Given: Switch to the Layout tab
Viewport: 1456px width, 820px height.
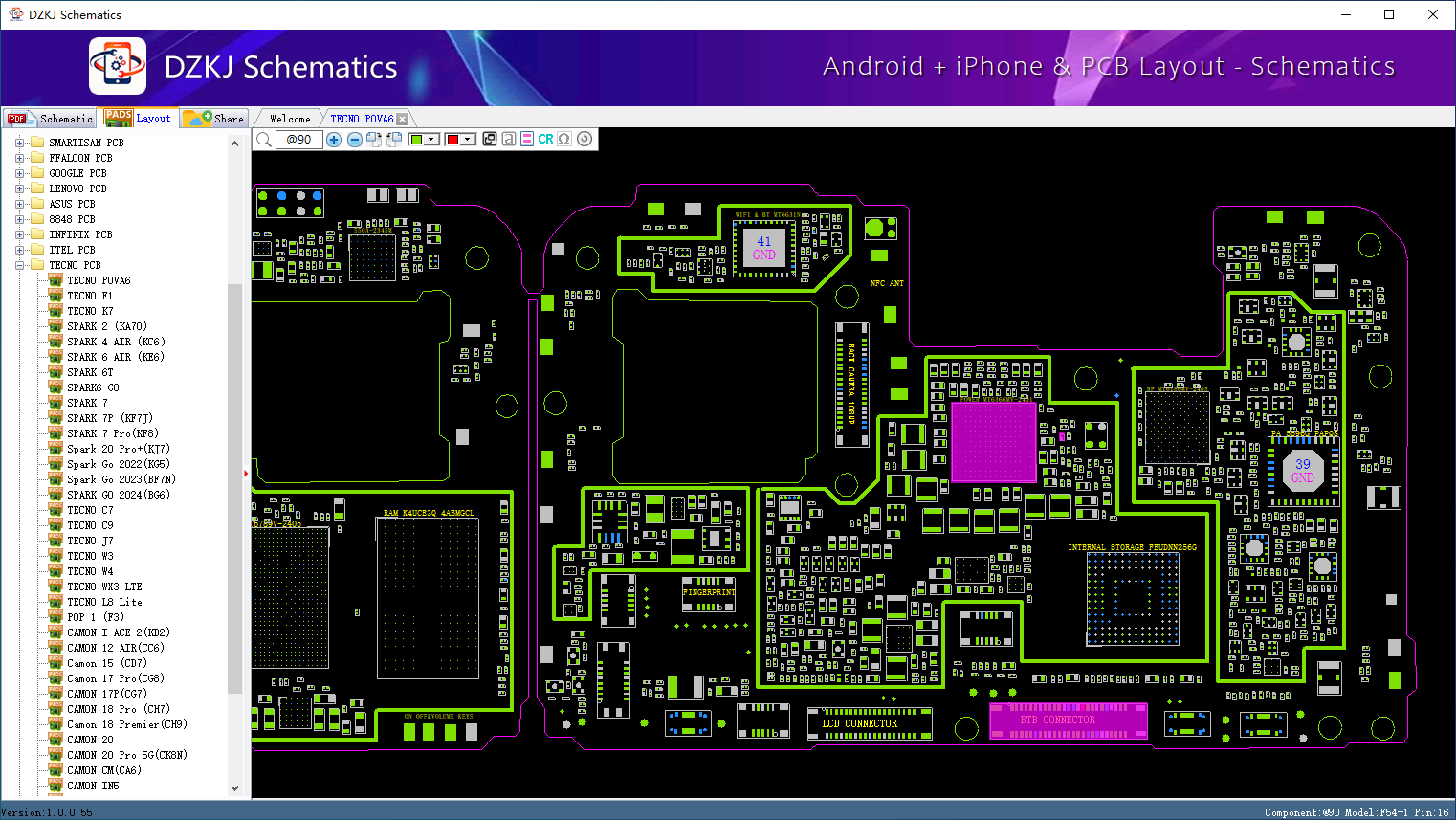Looking at the screenshot, I should coord(139,118).
